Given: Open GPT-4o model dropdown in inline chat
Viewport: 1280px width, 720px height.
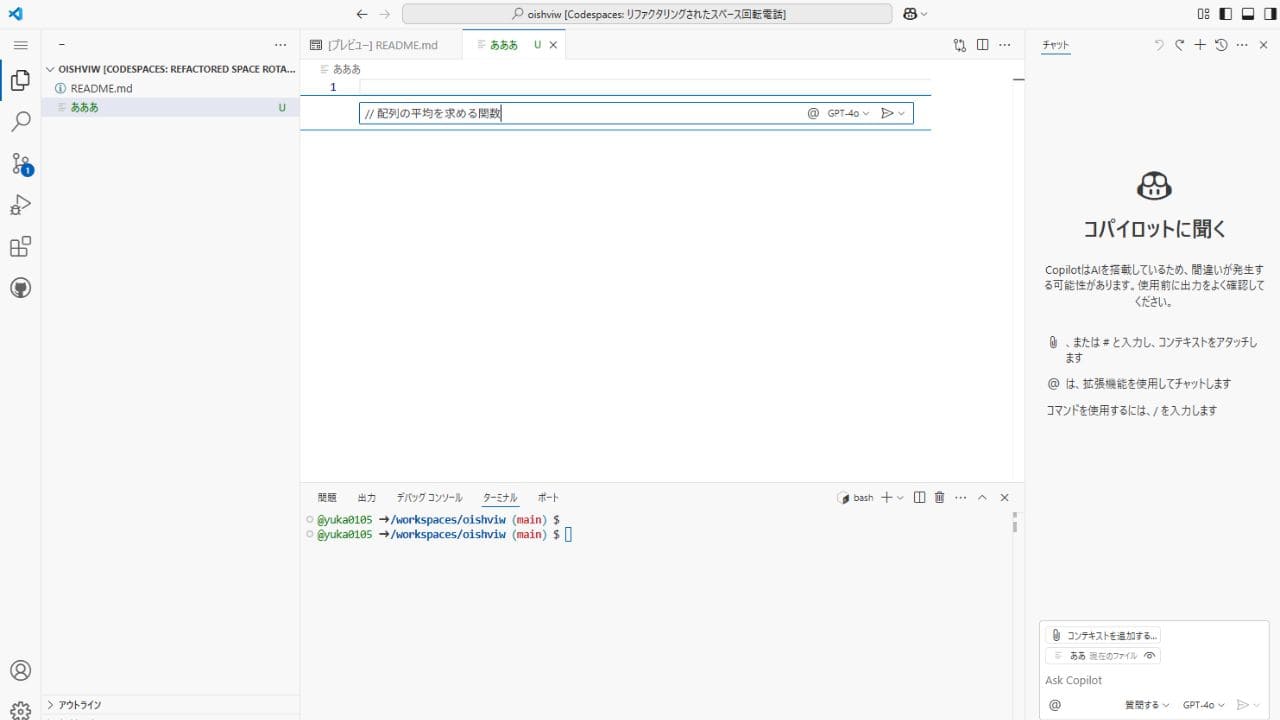Looking at the screenshot, I should [848, 114].
